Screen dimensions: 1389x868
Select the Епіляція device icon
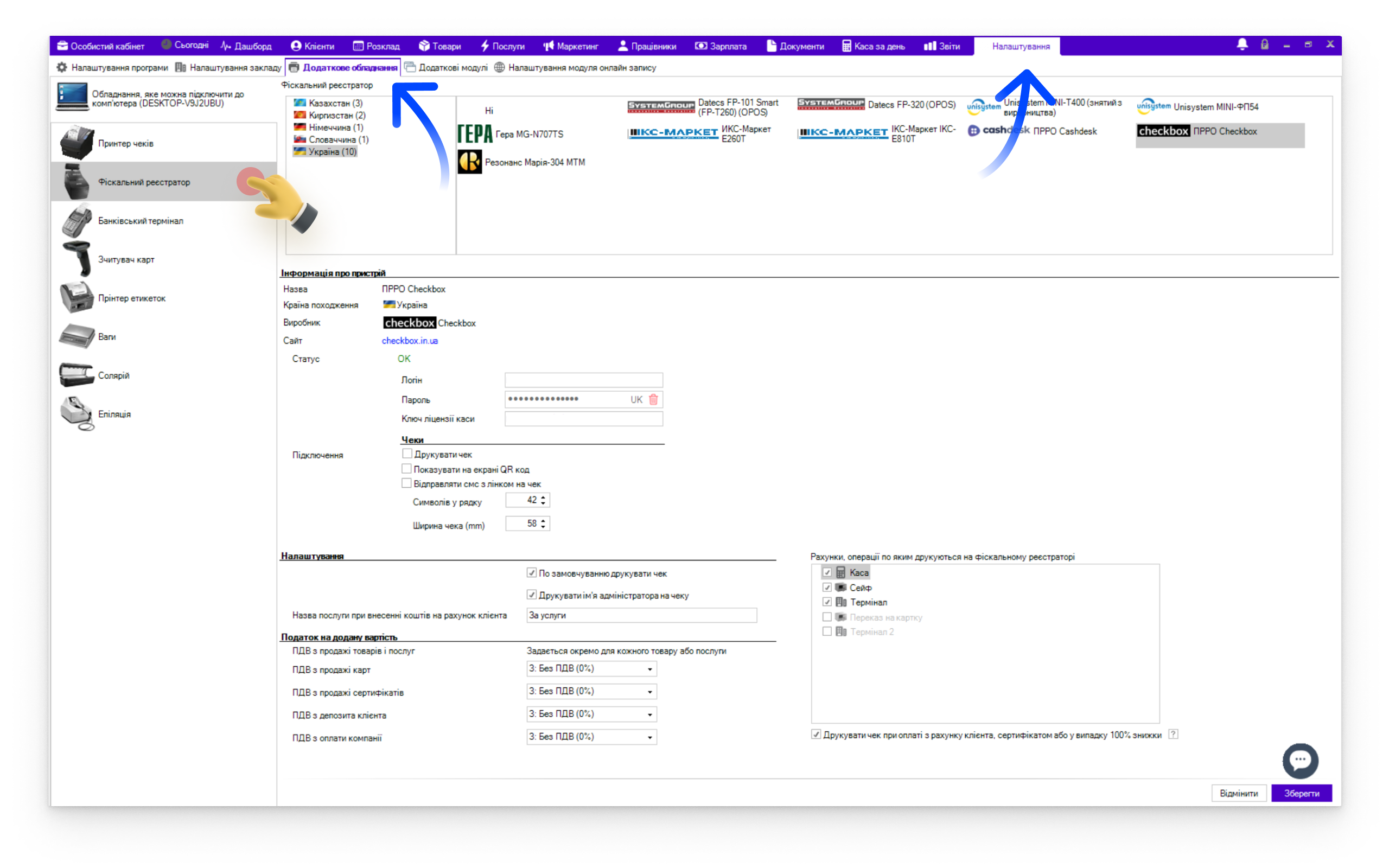click(x=77, y=414)
